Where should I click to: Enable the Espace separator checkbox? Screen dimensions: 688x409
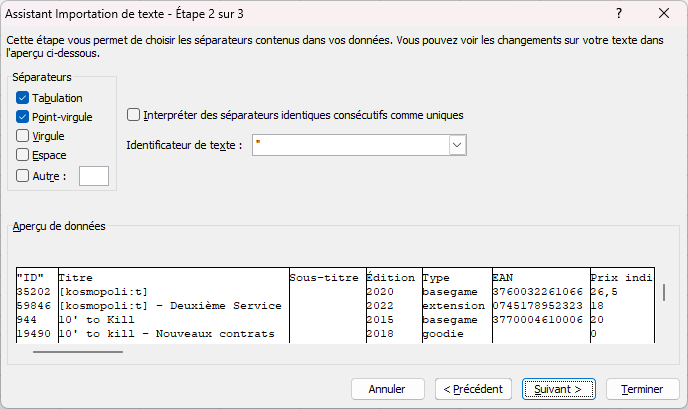pos(23,155)
